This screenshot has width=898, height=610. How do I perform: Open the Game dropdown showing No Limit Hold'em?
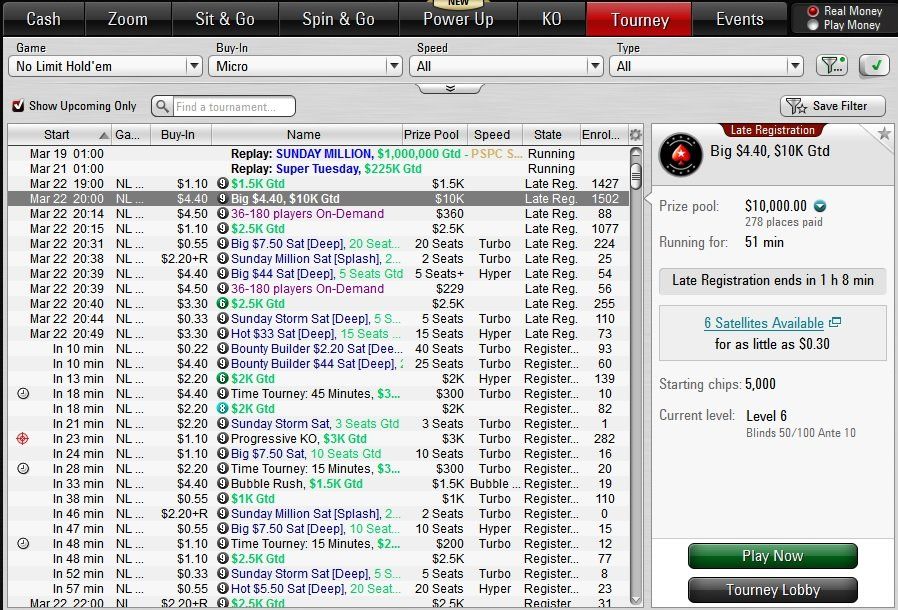(x=105, y=66)
